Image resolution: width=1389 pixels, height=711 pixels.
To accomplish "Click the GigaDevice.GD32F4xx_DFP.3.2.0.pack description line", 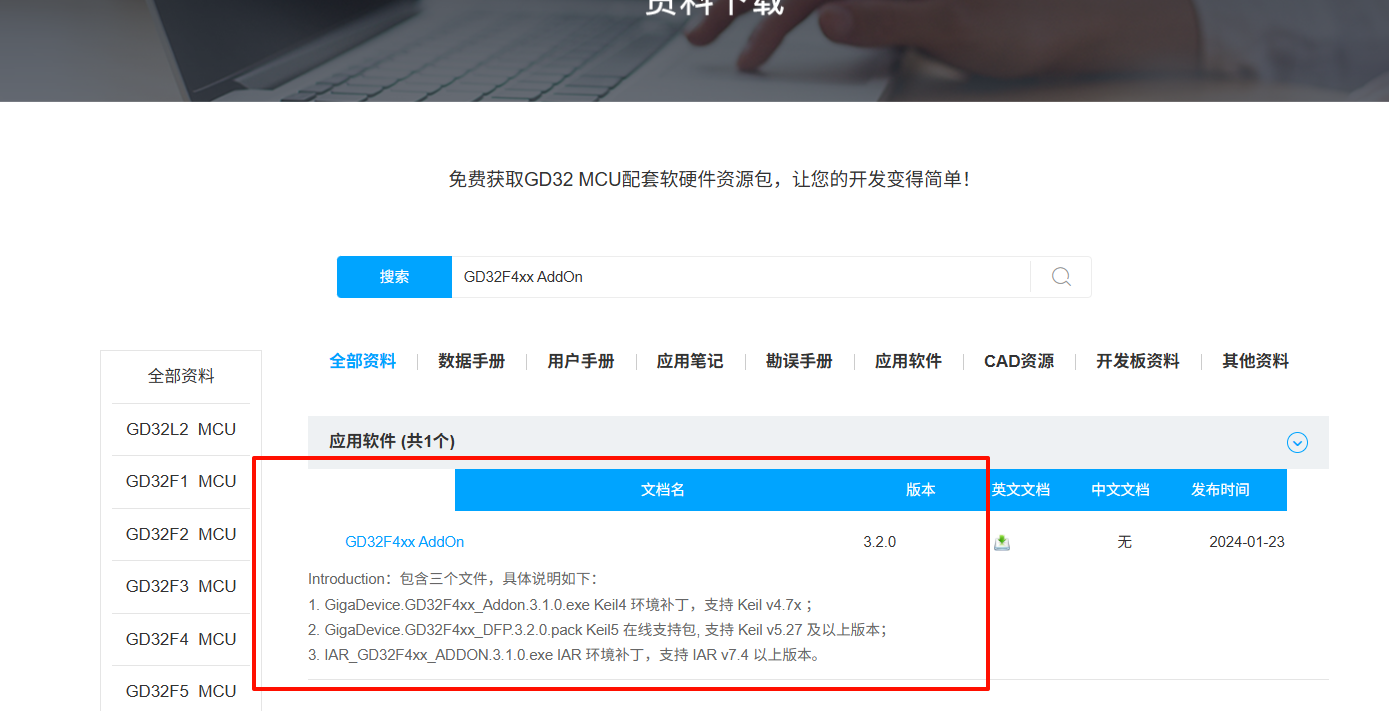I will click(598, 630).
